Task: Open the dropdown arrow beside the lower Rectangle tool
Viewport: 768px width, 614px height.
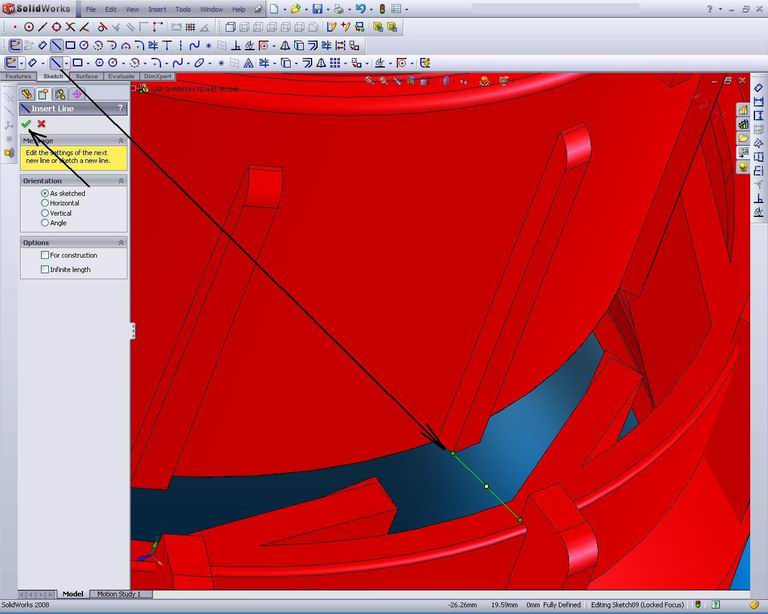Action: (x=88, y=63)
